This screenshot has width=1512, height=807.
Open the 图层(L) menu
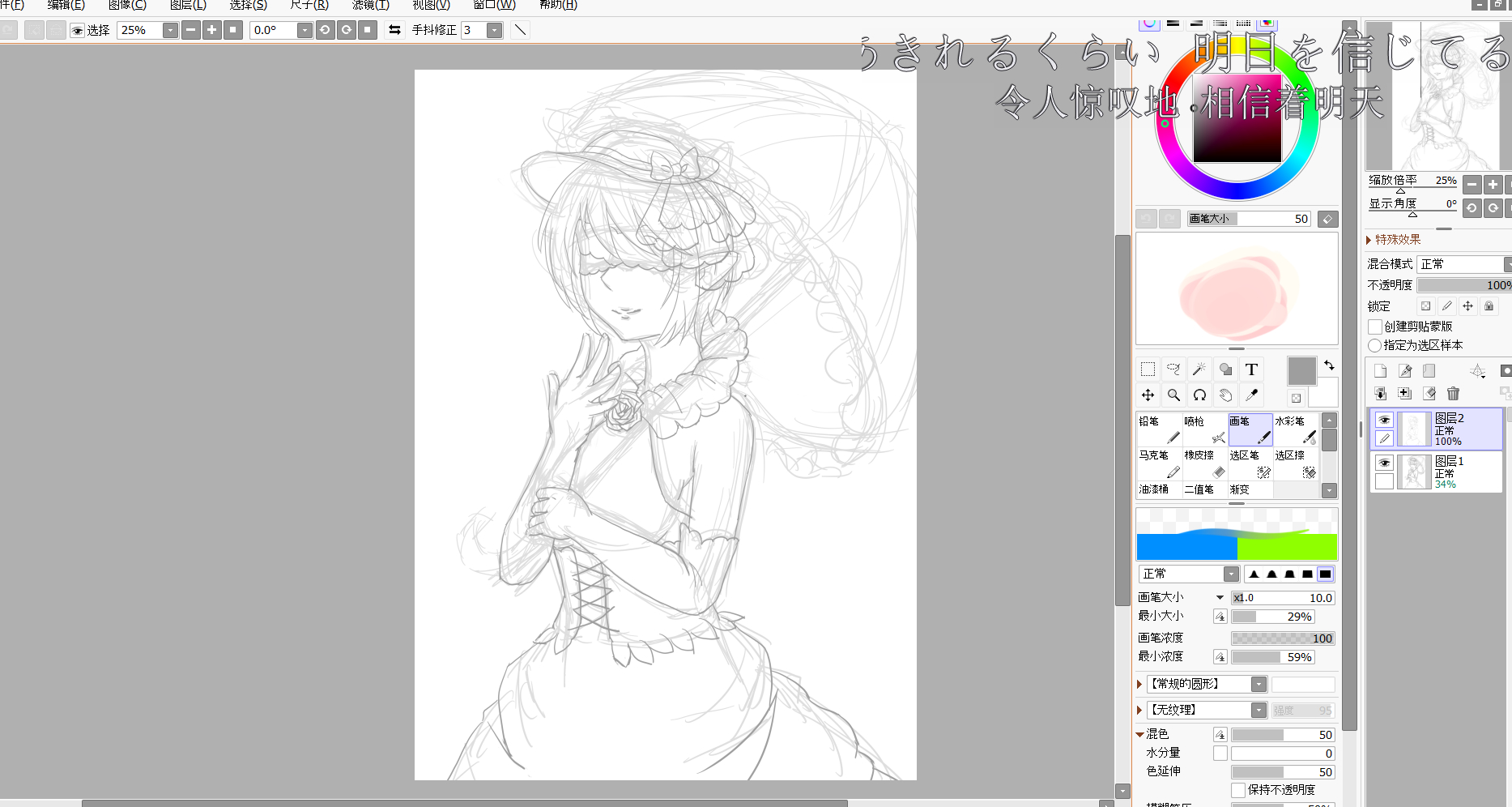point(188,5)
